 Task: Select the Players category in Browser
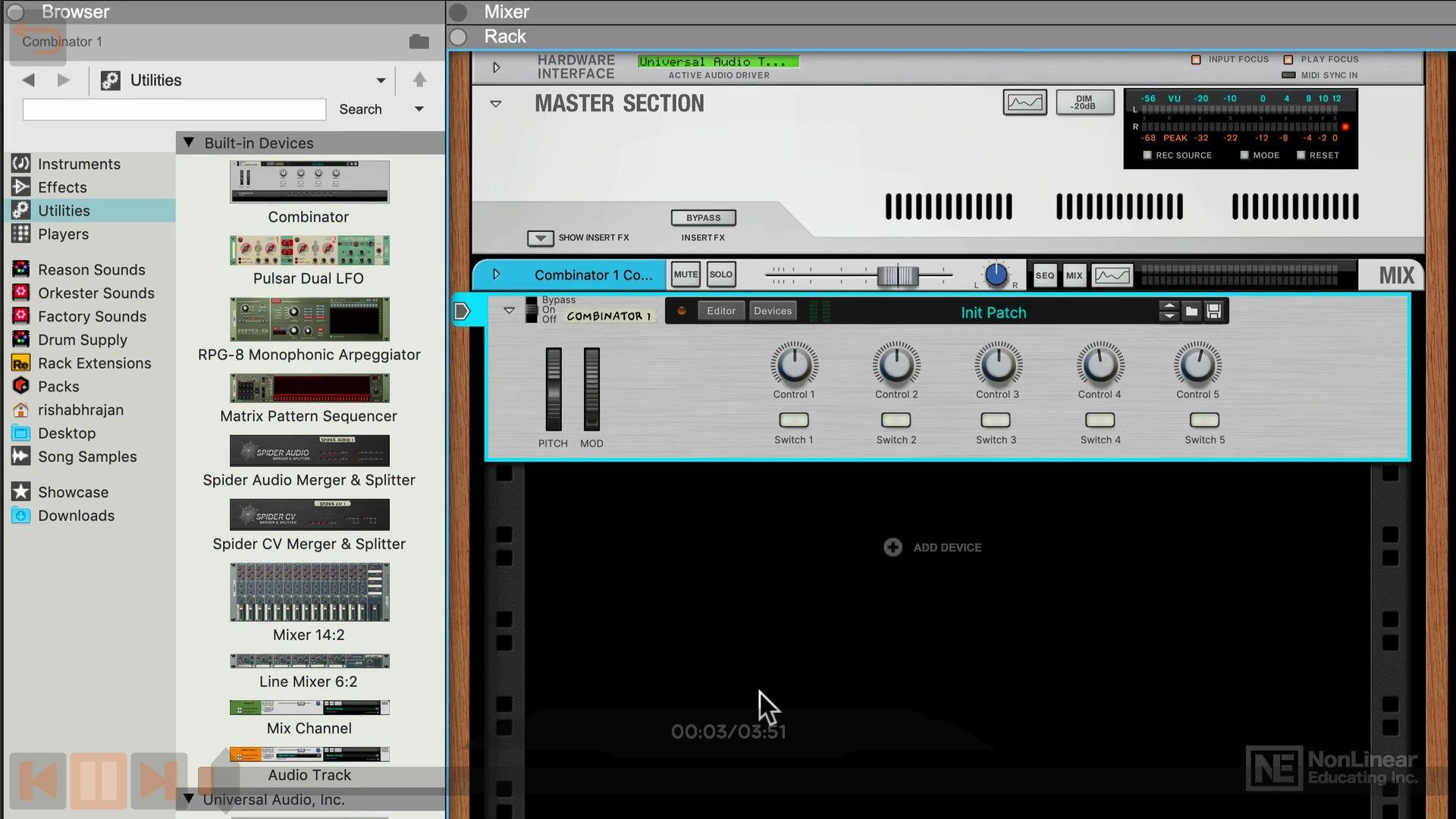63,233
